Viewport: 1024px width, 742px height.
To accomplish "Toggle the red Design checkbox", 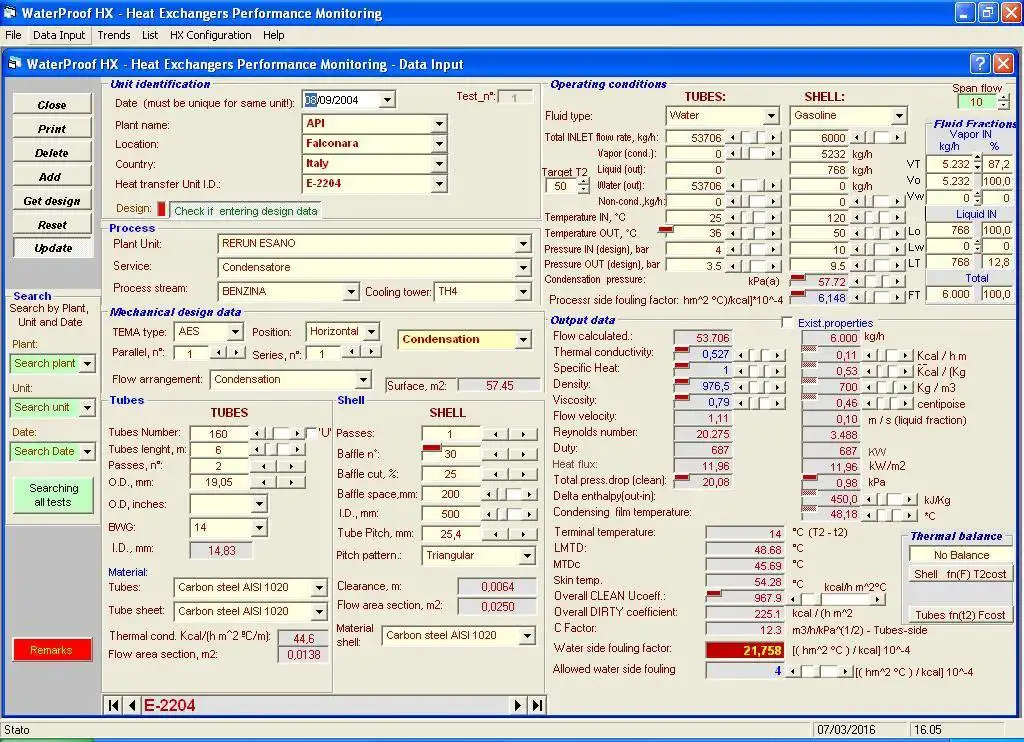I will [161, 209].
